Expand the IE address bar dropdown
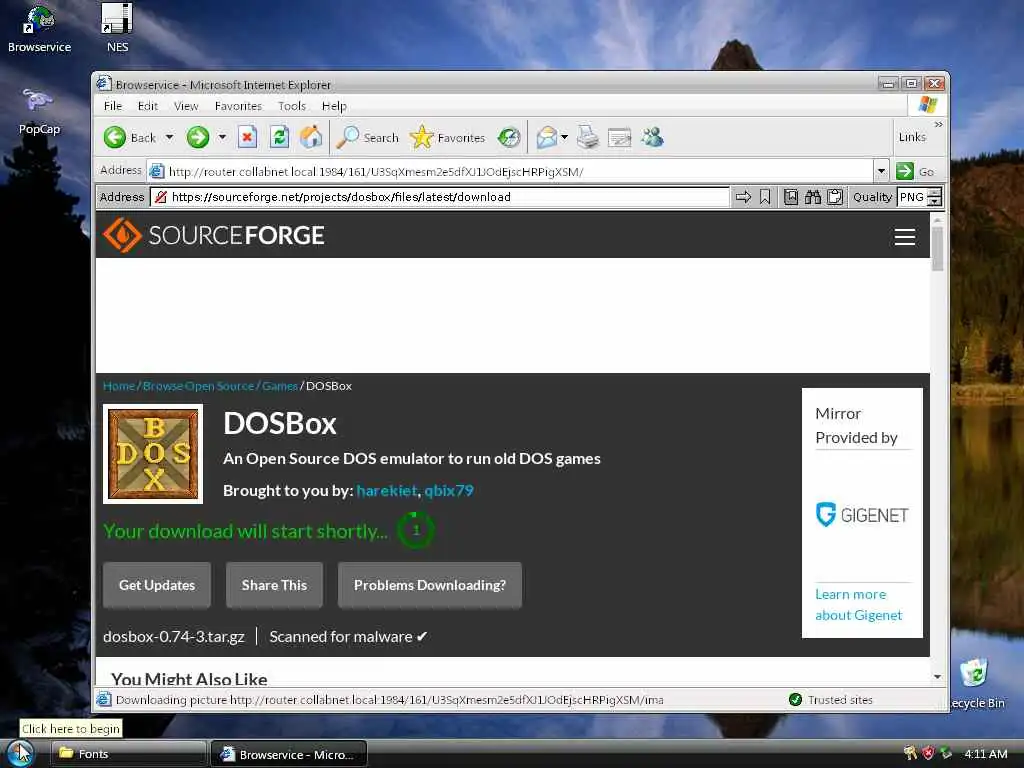Viewport: 1024px width, 768px height. click(x=881, y=171)
